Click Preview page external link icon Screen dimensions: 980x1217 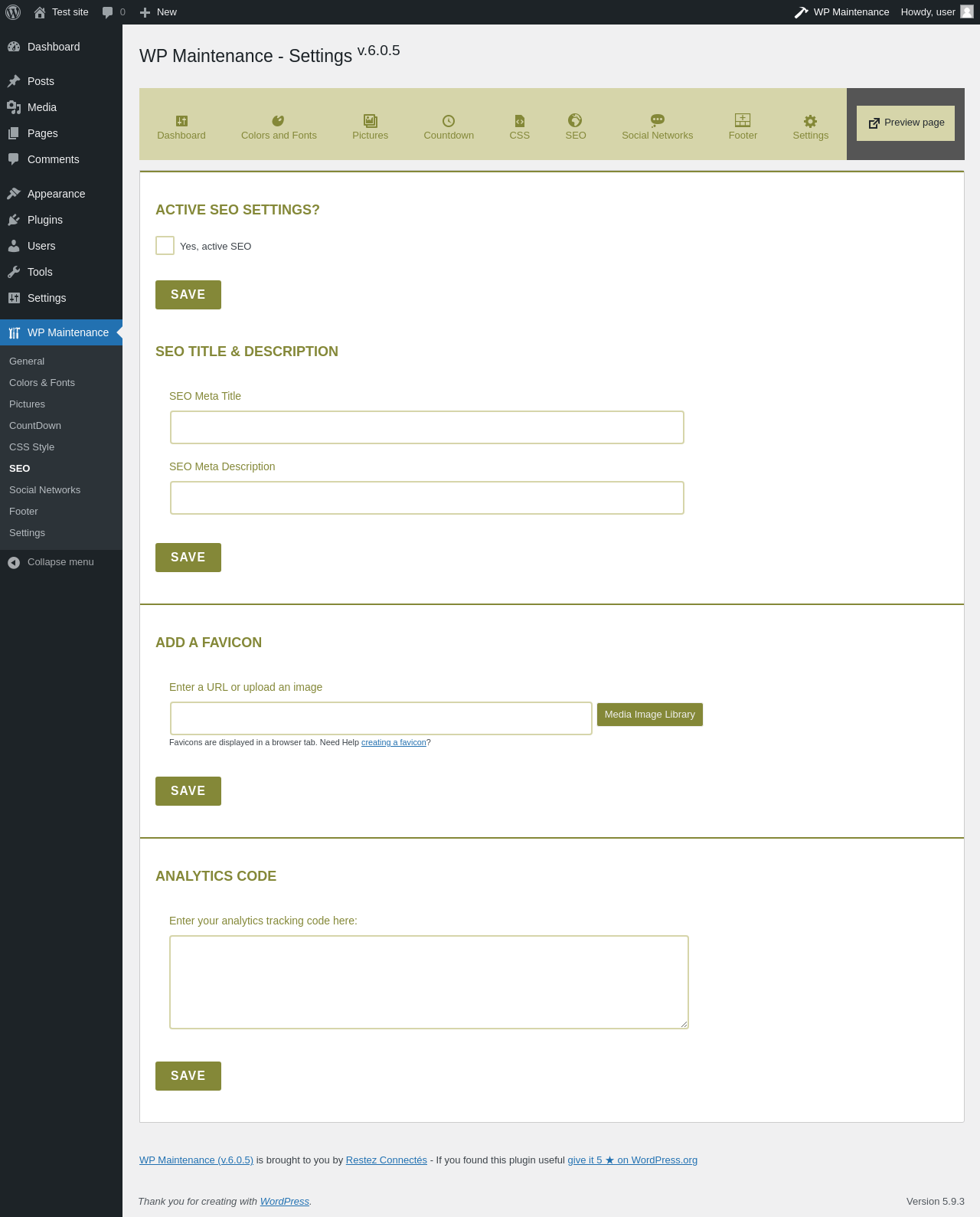[874, 123]
